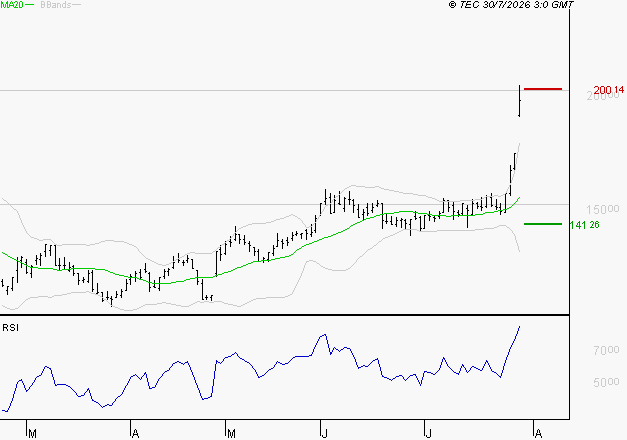
Task: Click the first A month axis label
Action: pos(136,434)
